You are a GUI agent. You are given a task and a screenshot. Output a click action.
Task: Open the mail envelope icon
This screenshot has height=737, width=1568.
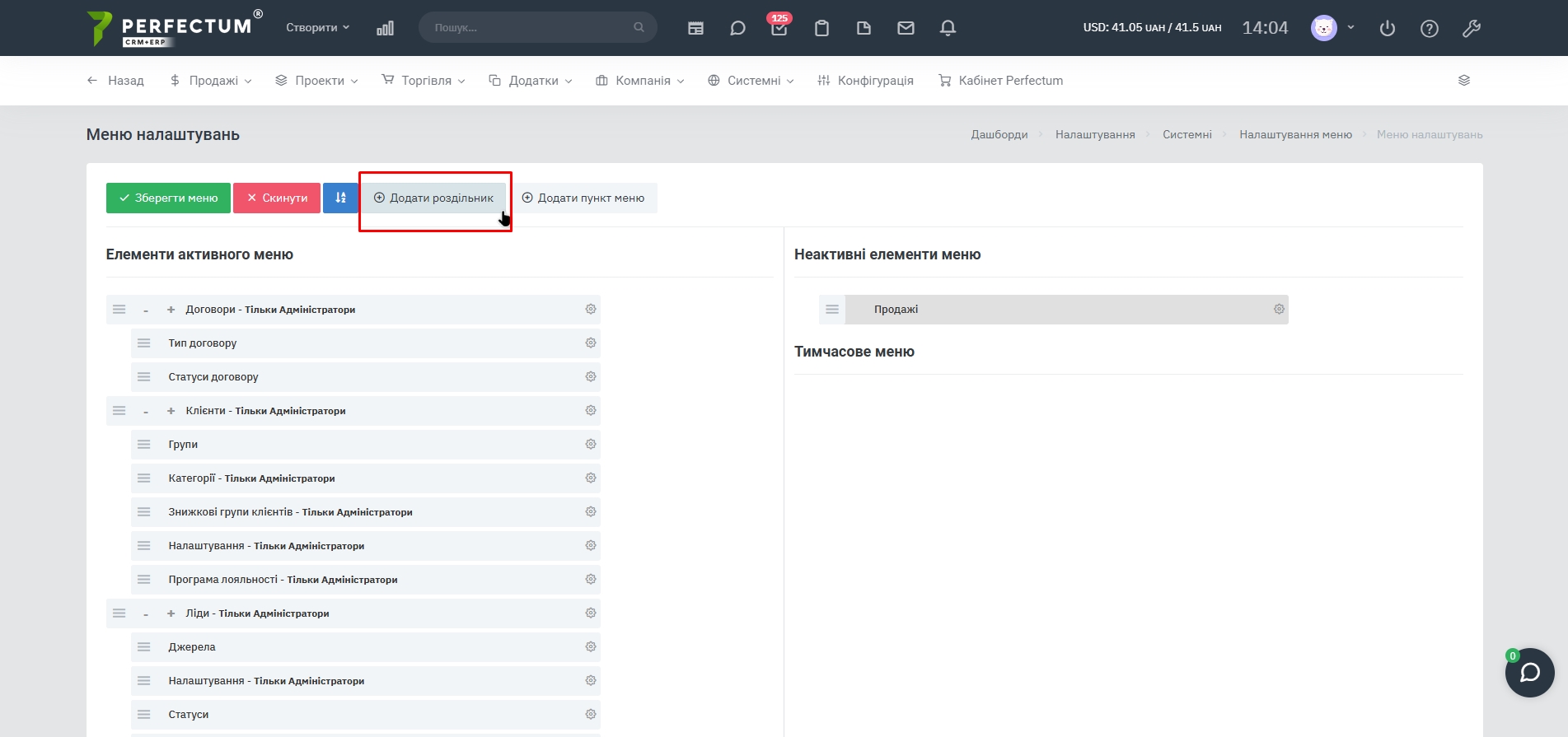906,28
